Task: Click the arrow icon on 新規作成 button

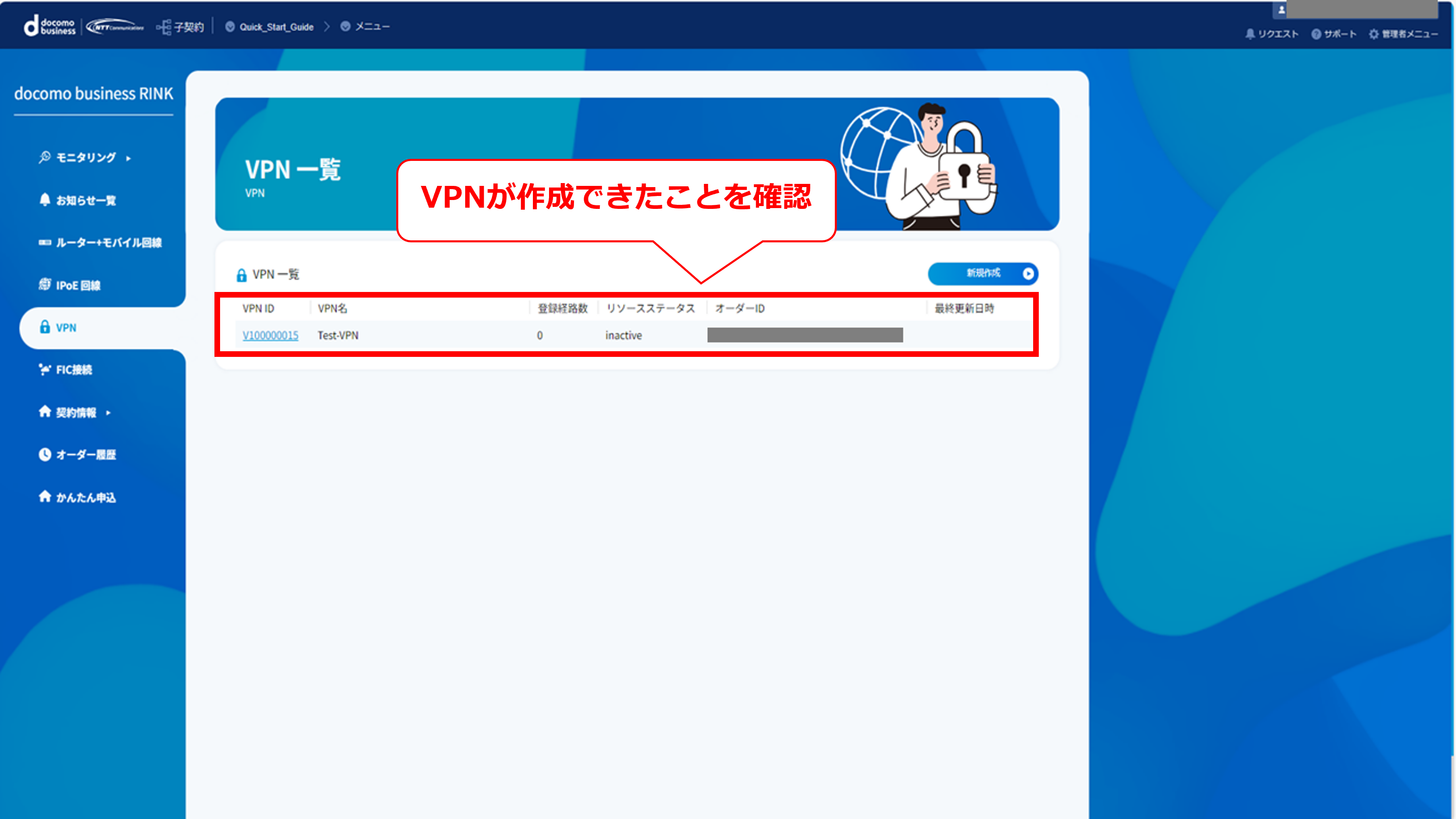Action: point(1028,274)
